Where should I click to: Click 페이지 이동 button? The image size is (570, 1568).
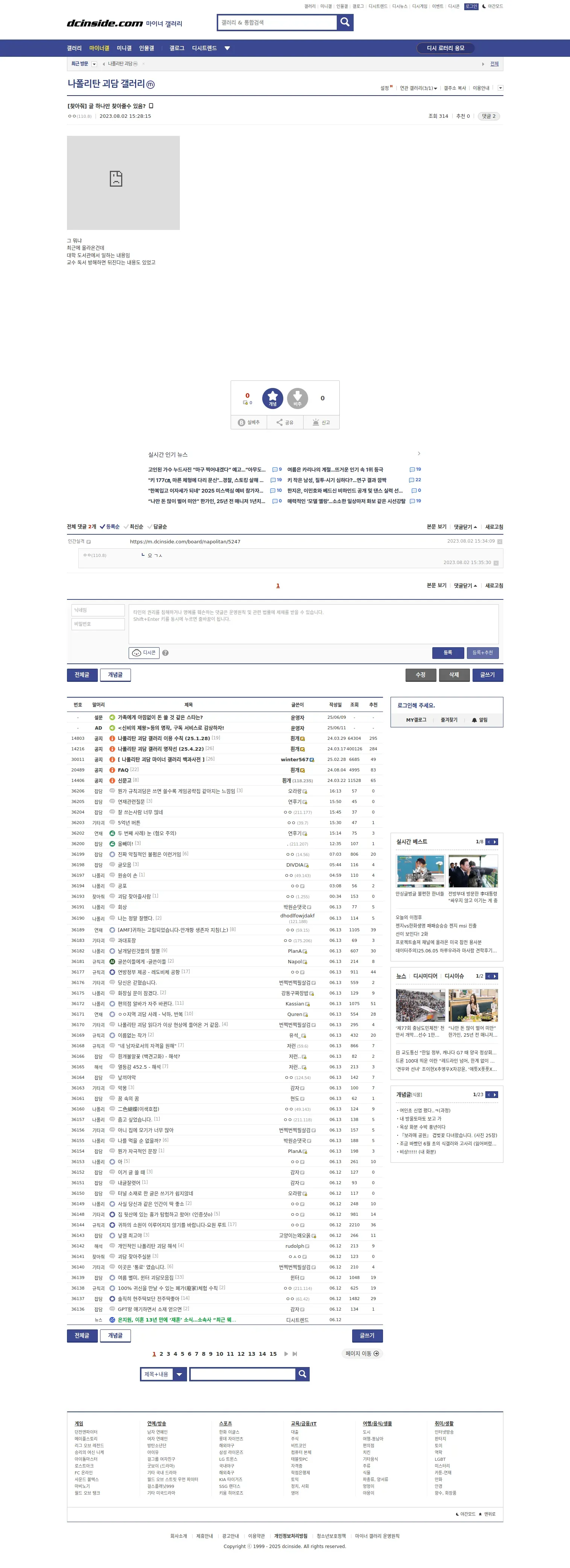tap(362, 1354)
